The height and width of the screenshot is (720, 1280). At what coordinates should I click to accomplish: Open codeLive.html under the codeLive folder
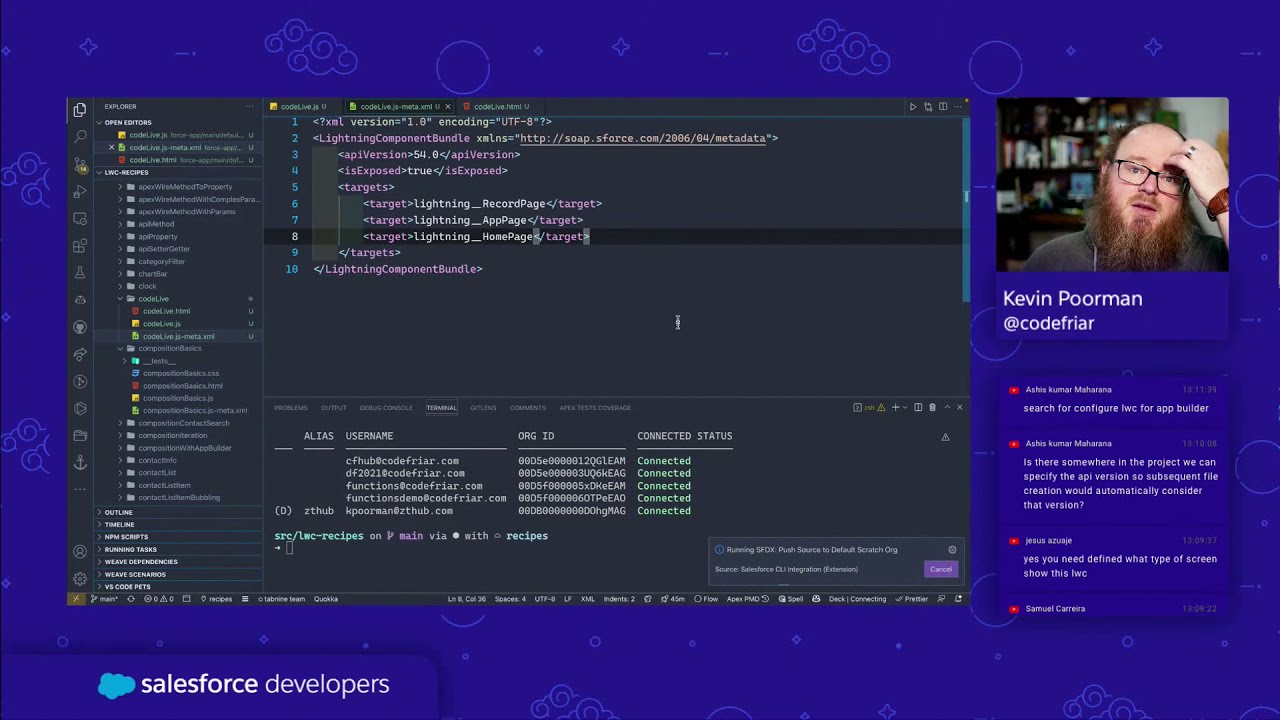point(166,311)
